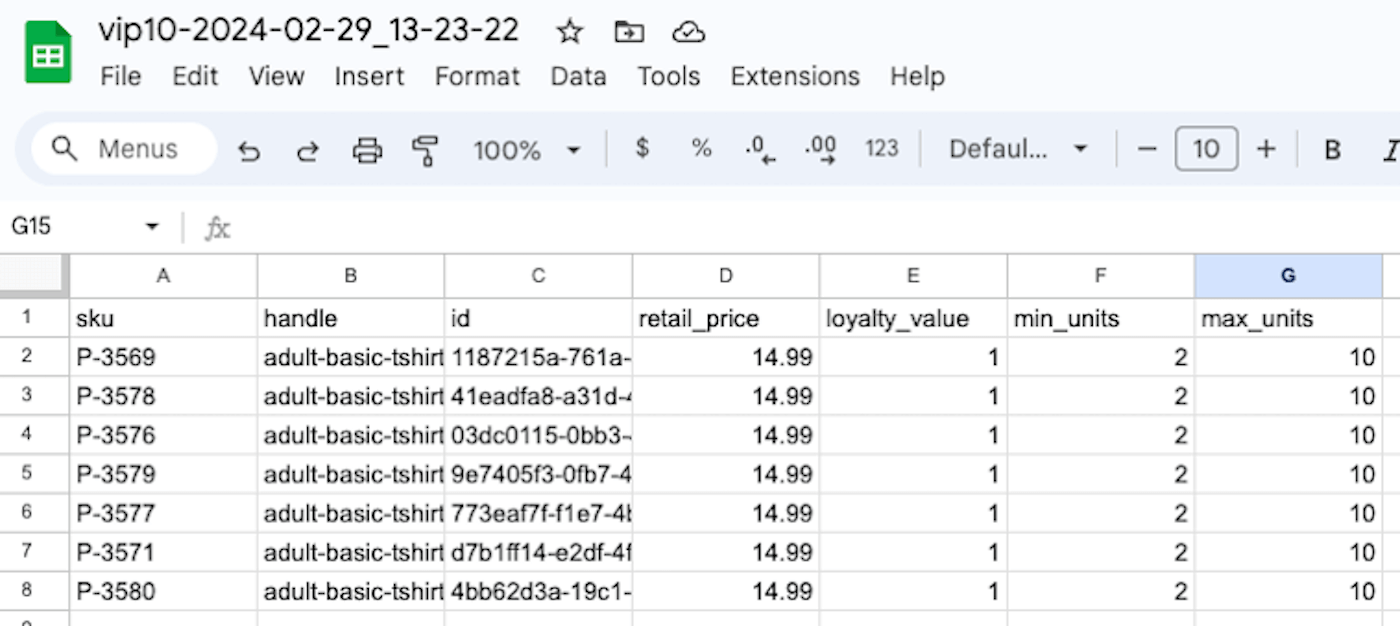Select cell with sku P-3580

coord(163,591)
